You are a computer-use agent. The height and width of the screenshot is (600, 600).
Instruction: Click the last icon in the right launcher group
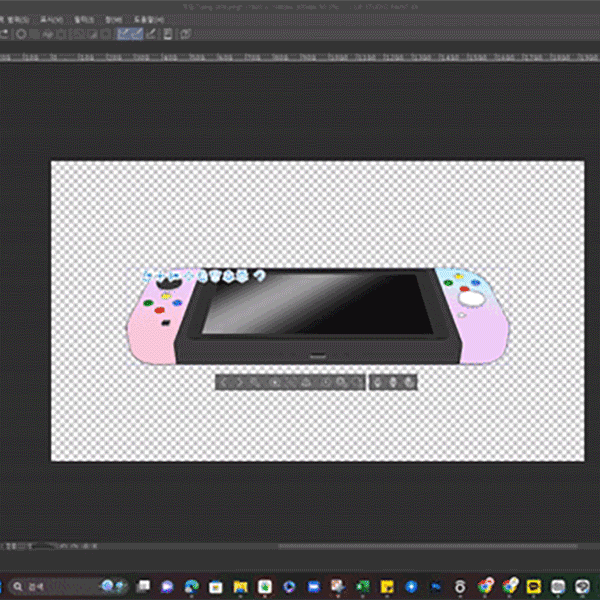tap(409, 382)
